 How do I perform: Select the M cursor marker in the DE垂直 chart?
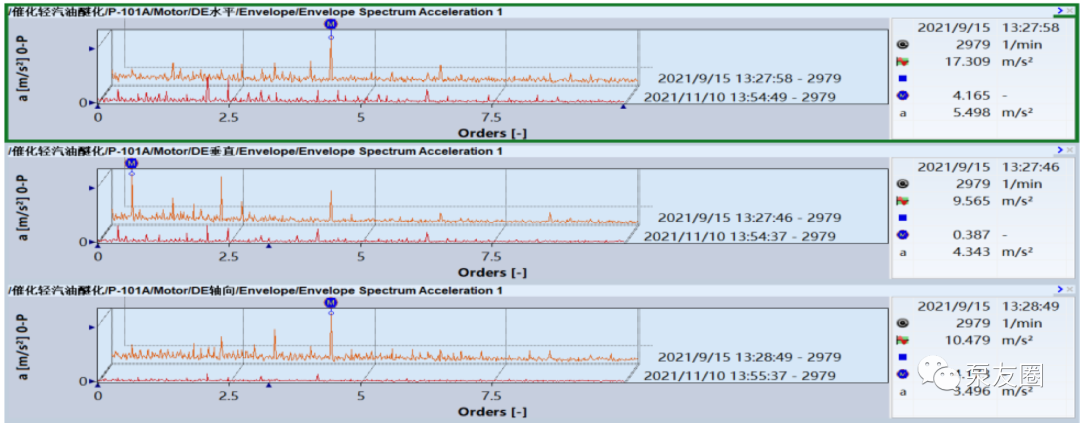click(131, 163)
